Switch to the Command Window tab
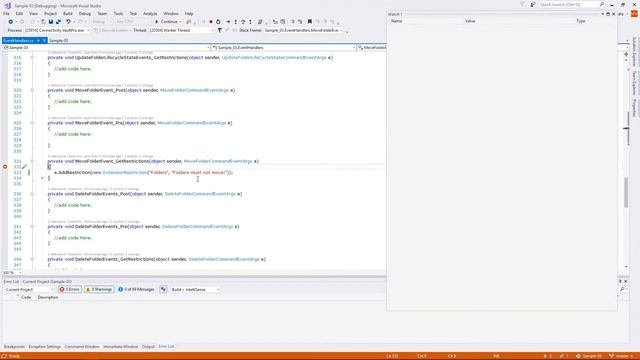This screenshot has height=360, width=640. 82,347
